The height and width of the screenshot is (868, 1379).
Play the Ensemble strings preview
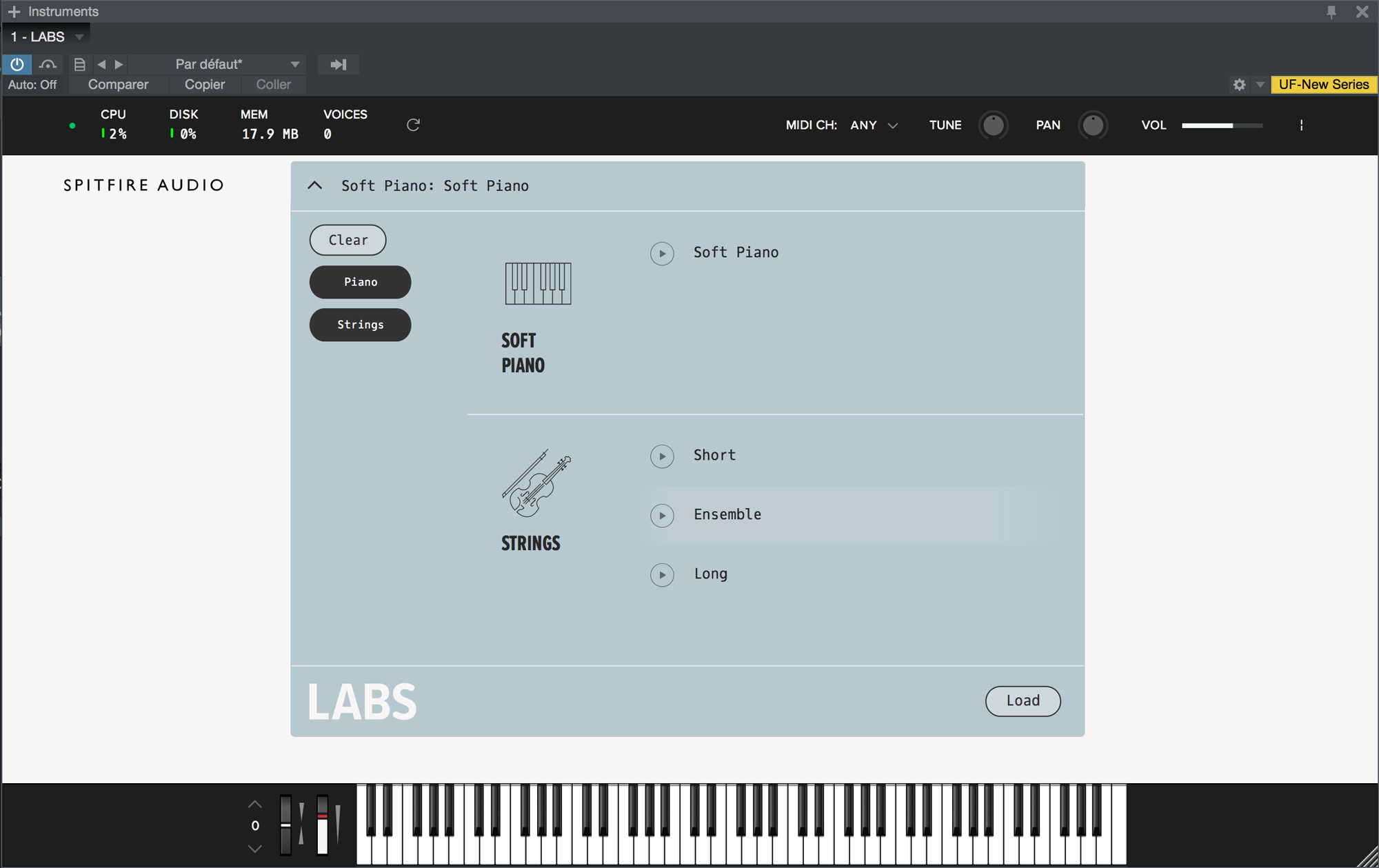pyautogui.click(x=662, y=515)
